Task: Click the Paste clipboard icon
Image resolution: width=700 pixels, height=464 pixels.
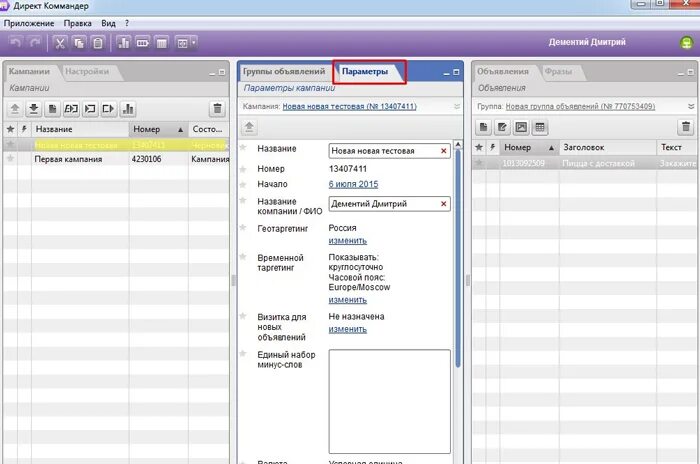Action: tap(98, 43)
